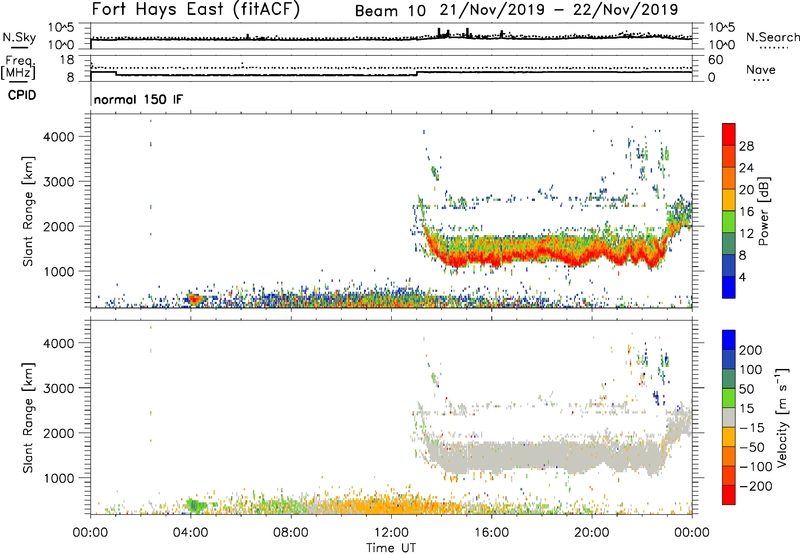The image size is (800, 554).
Task: Click the −100 label on Velocity colorbar
Action: point(756,467)
